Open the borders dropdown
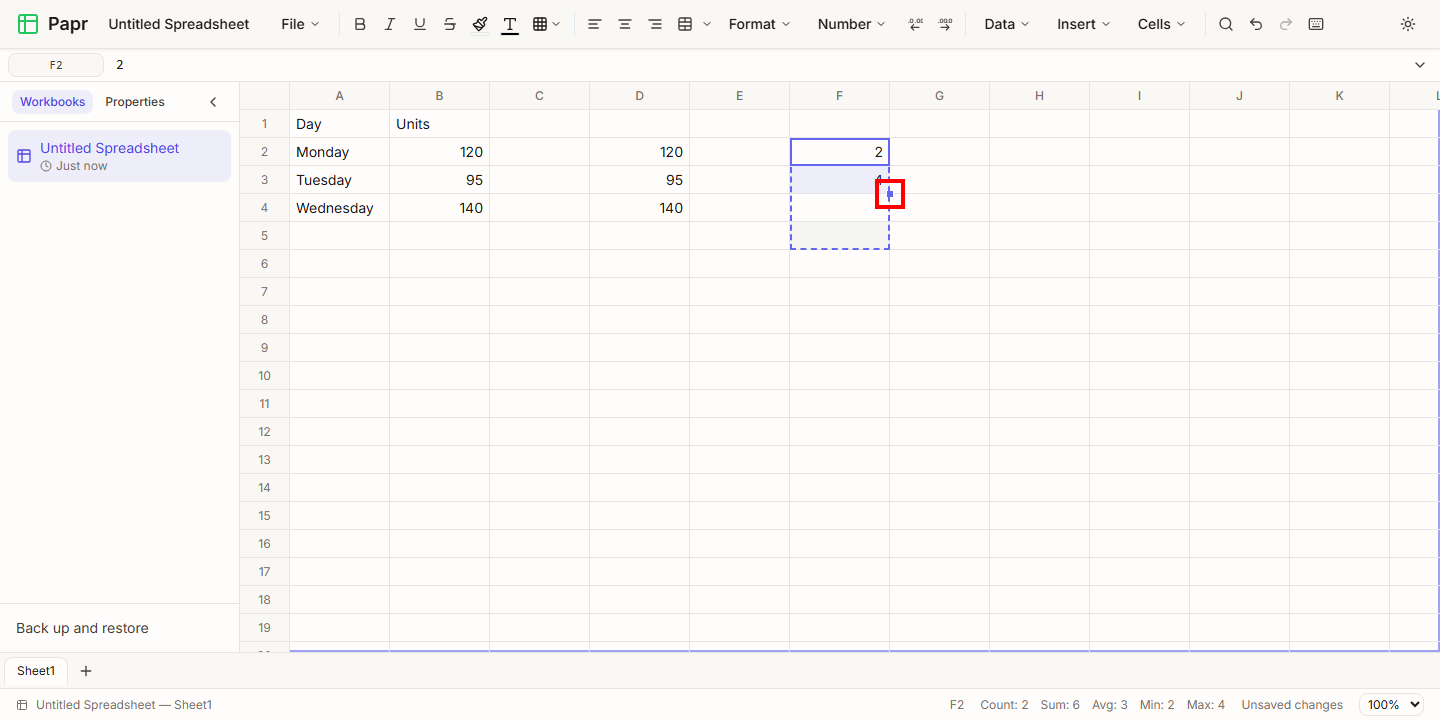 [x=546, y=24]
